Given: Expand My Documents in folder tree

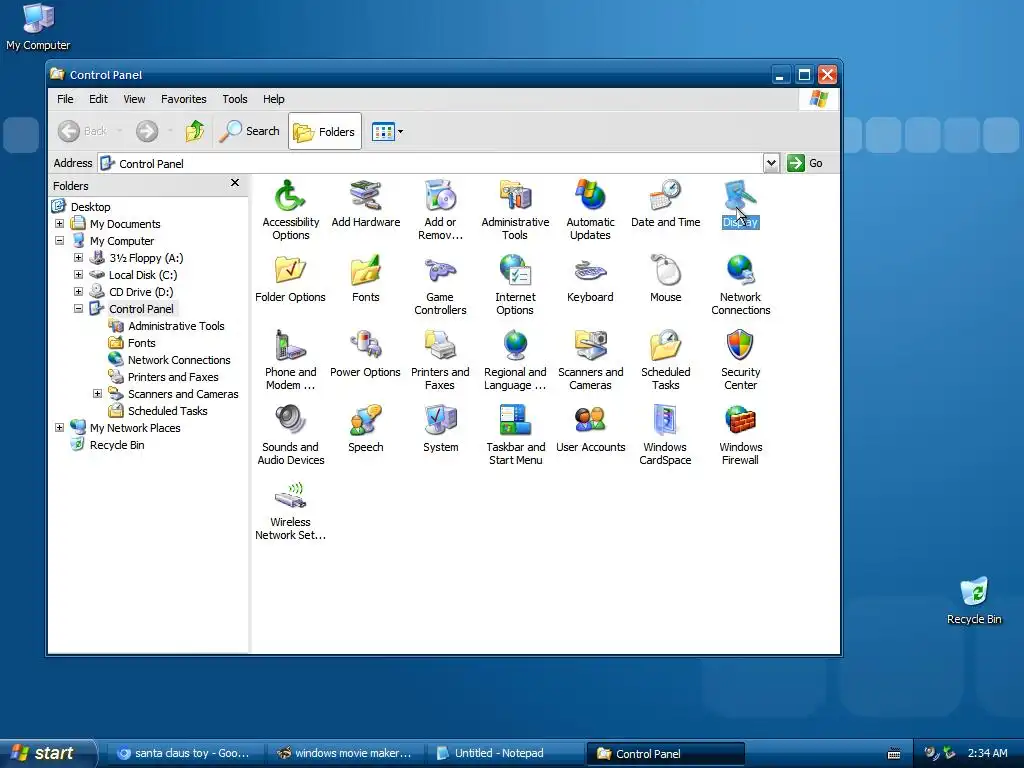Looking at the screenshot, I should (59, 223).
